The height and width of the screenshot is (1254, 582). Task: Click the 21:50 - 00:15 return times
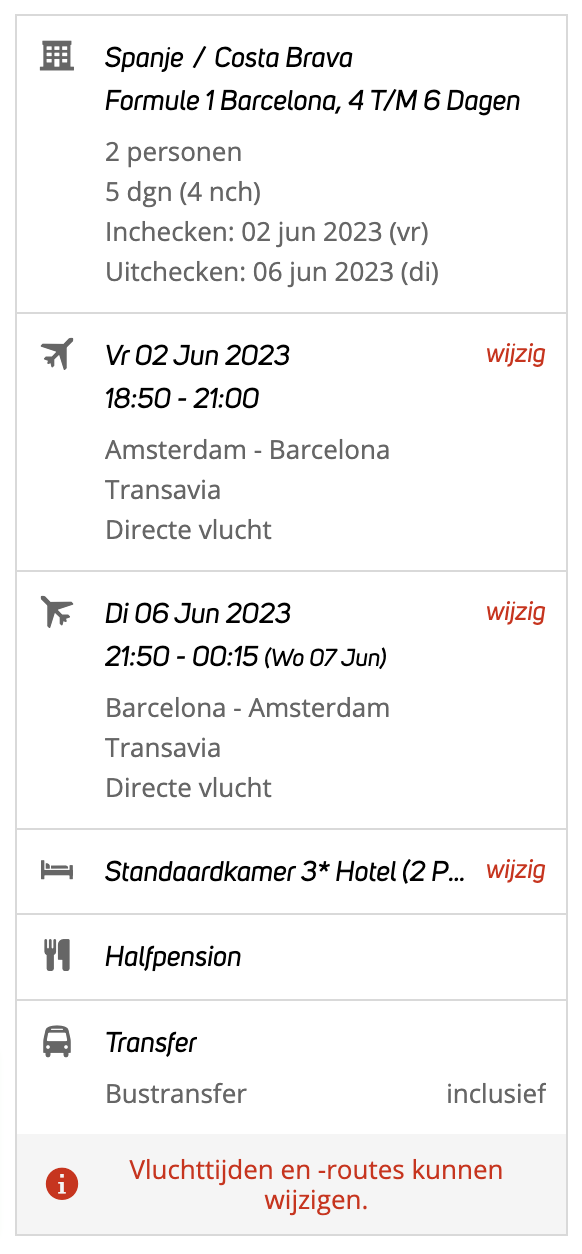pyautogui.click(x=182, y=656)
